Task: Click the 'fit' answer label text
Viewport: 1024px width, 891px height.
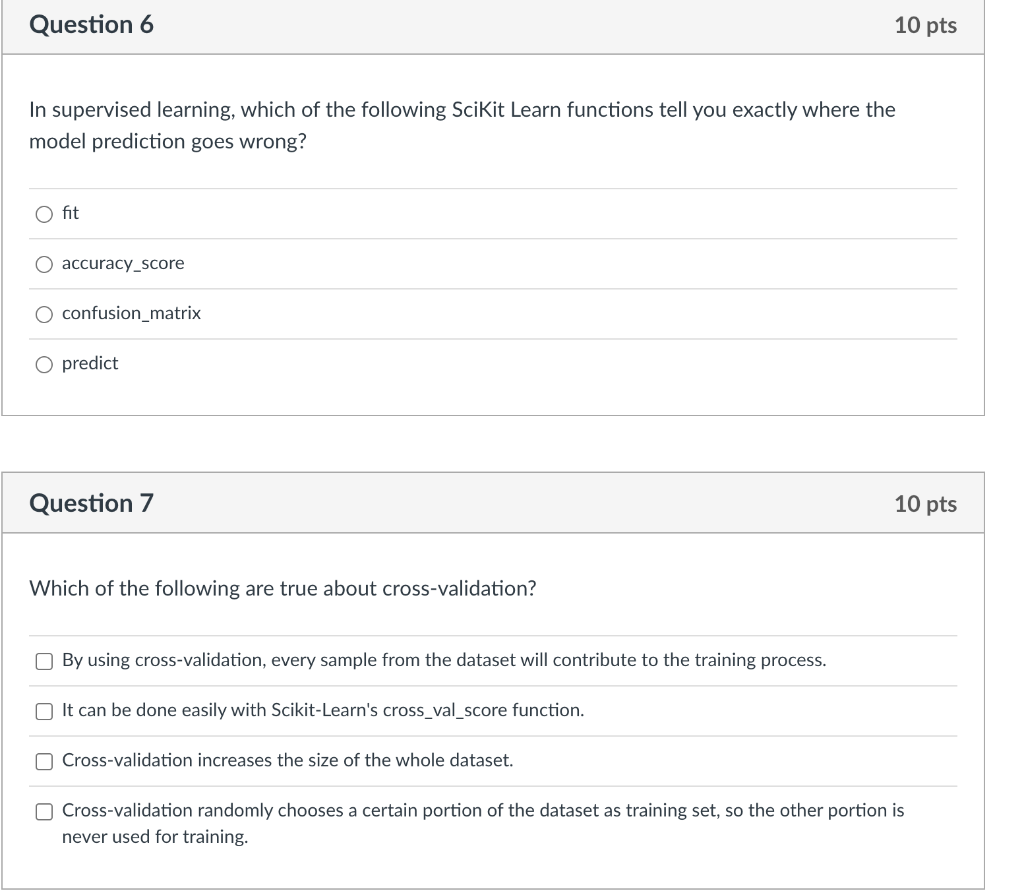Action: coord(71,213)
